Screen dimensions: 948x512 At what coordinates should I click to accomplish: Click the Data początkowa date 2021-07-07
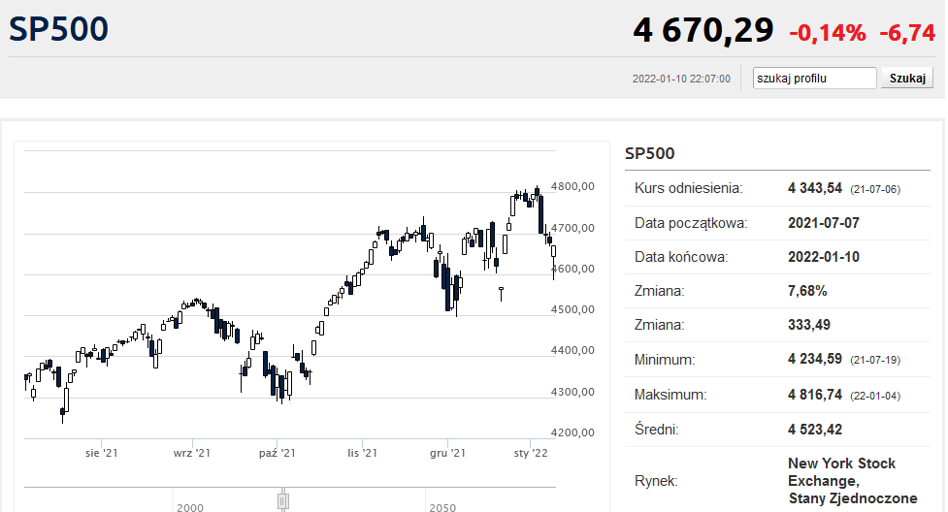tap(823, 222)
